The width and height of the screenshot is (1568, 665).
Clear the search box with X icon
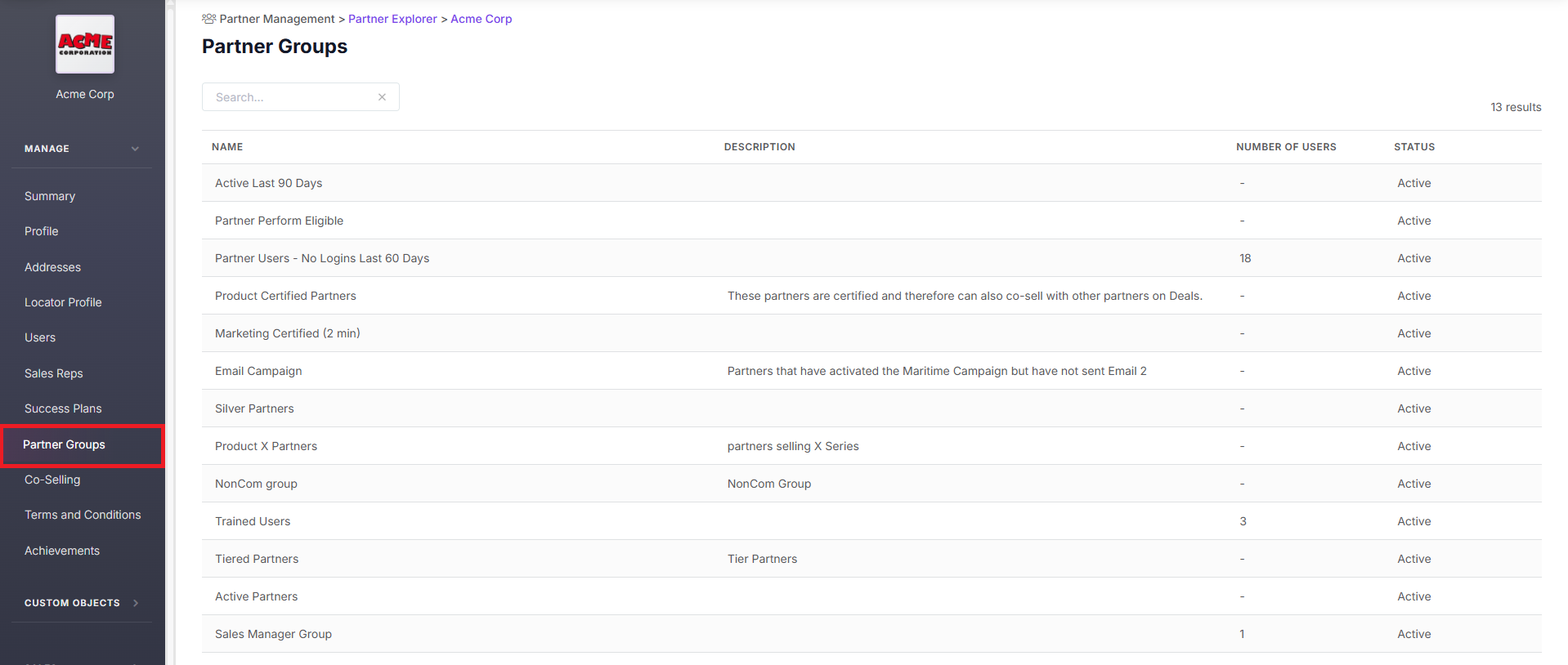pyautogui.click(x=382, y=97)
